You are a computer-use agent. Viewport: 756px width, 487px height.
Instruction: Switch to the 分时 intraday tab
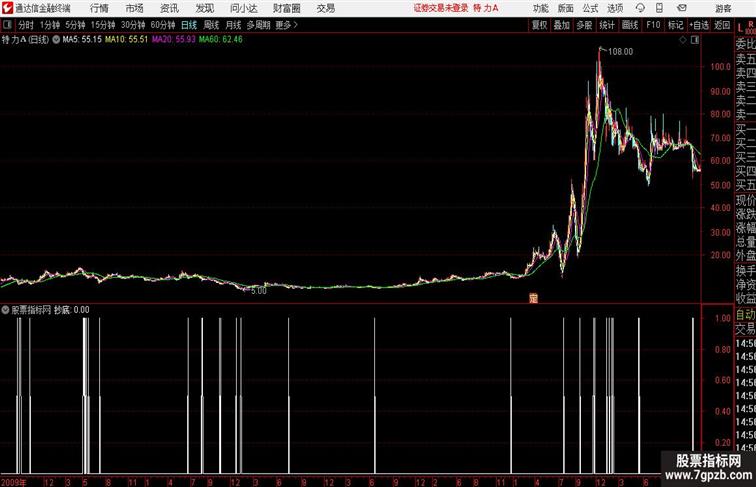[26, 25]
